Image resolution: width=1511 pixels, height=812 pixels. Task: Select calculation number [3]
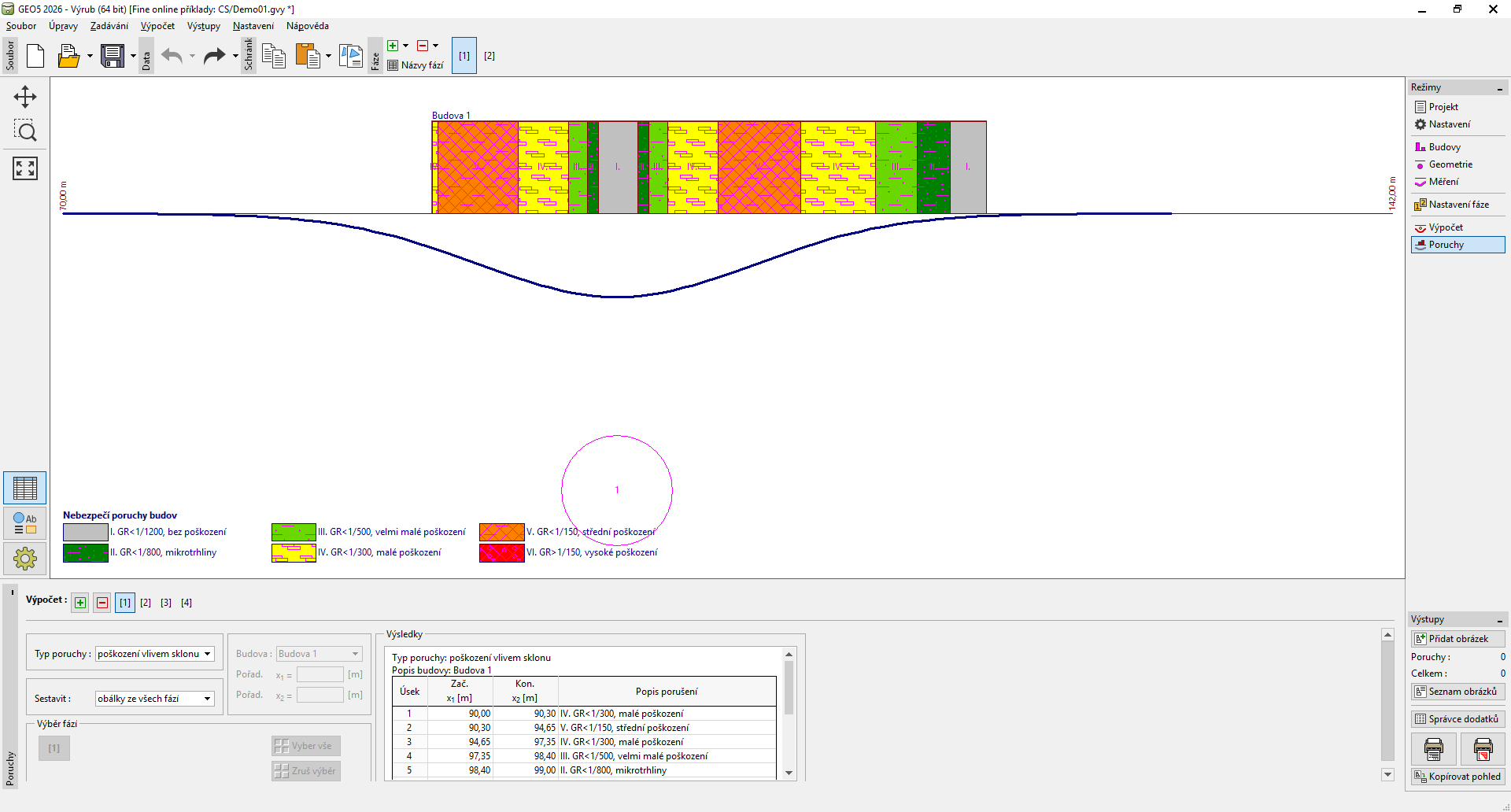[x=166, y=603]
